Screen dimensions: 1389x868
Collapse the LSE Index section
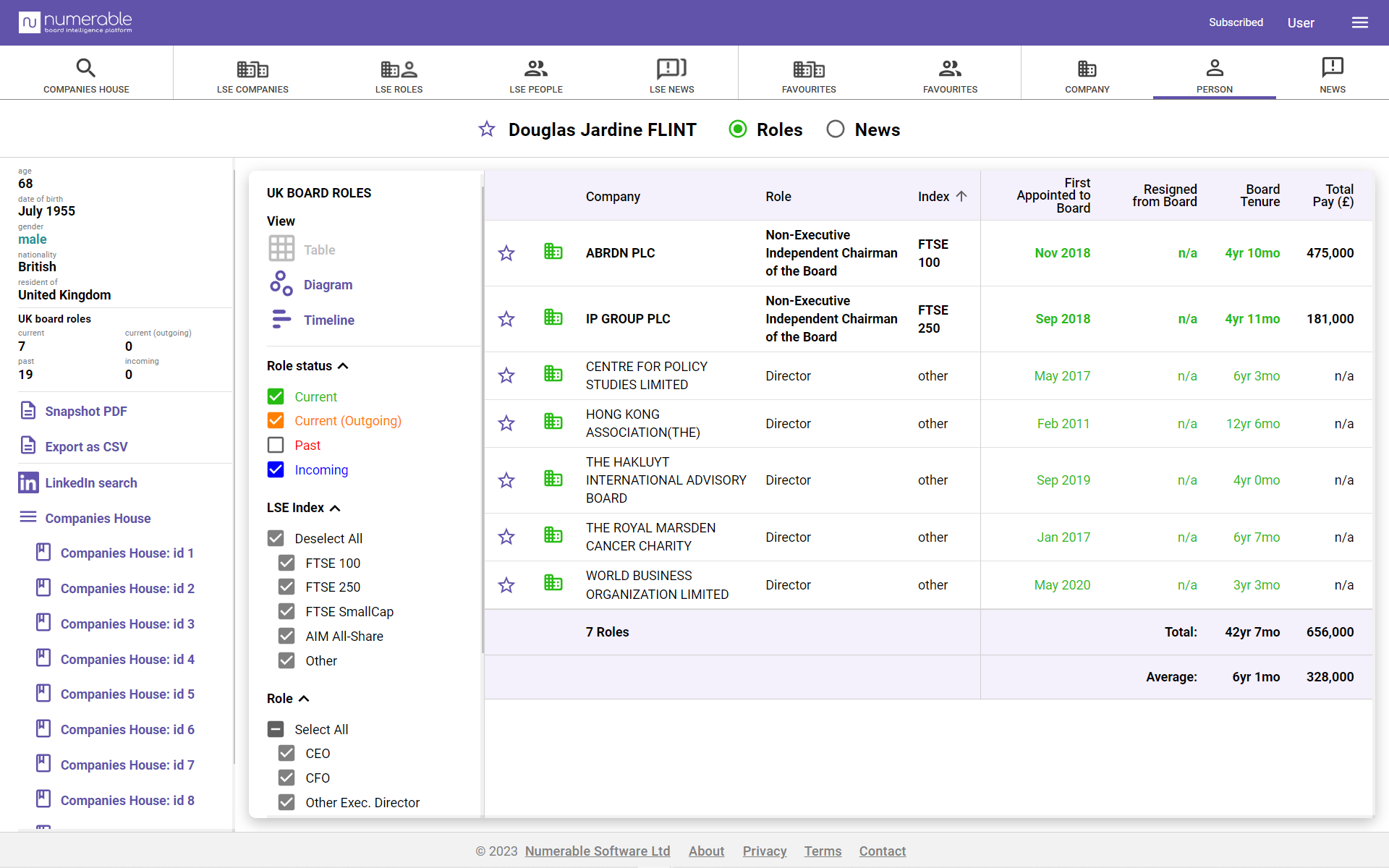335,508
